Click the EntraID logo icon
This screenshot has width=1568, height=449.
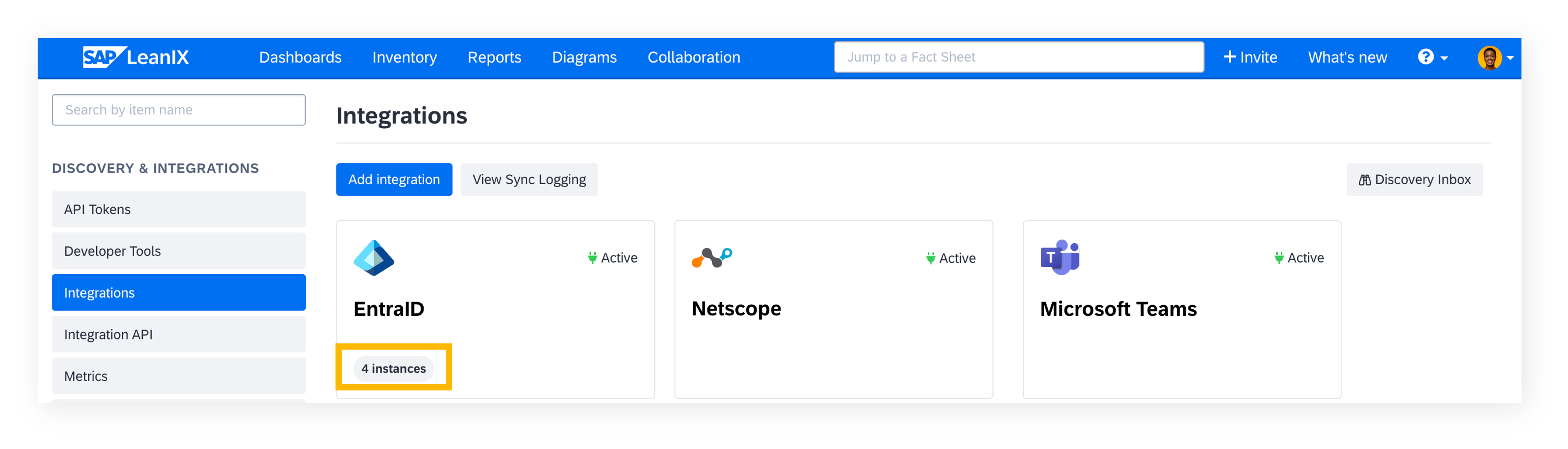[373, 258]
